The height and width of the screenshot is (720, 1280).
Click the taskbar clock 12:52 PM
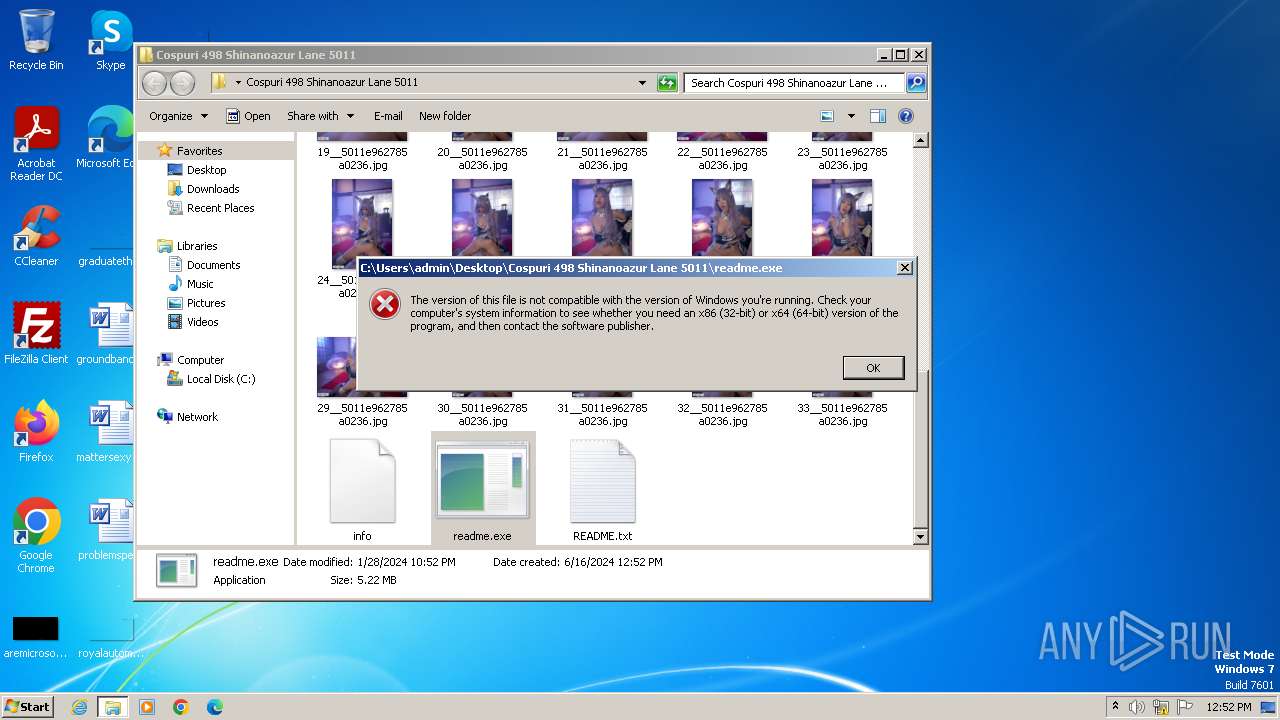[1229, 707]
